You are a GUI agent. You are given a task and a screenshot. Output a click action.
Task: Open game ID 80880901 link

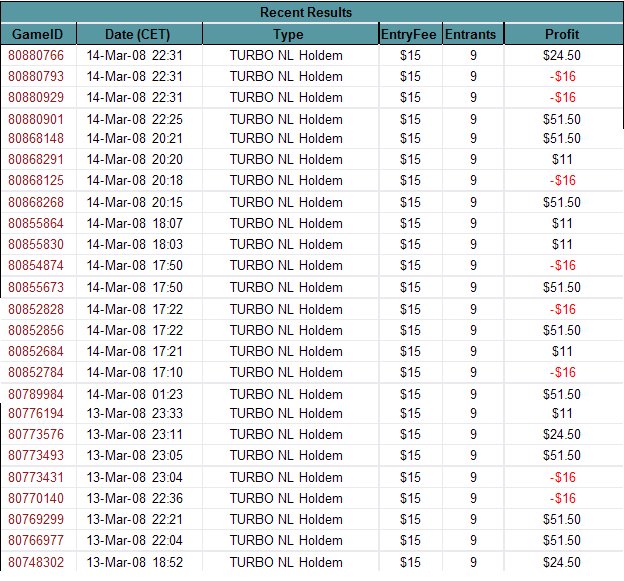(x=36, y=119)
